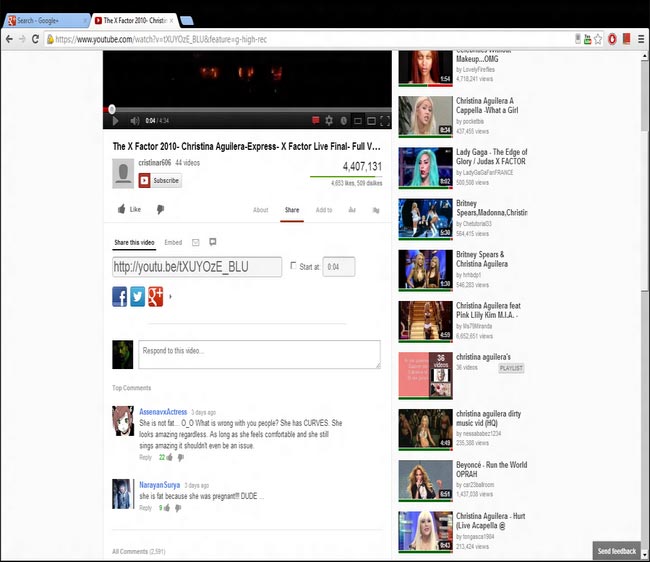Open NarayanSurya user profile
The image size is (650, 562).
[160, 485]
